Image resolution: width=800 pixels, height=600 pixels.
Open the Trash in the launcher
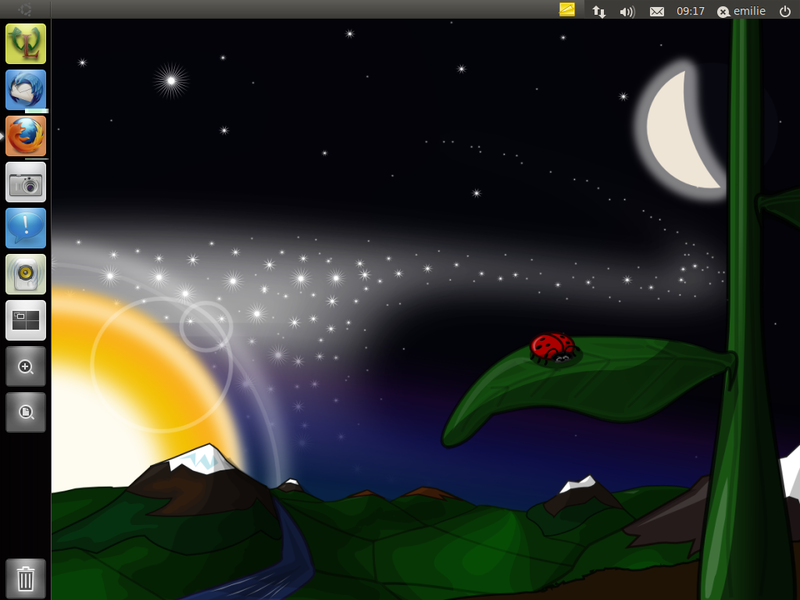coord(26,579)
